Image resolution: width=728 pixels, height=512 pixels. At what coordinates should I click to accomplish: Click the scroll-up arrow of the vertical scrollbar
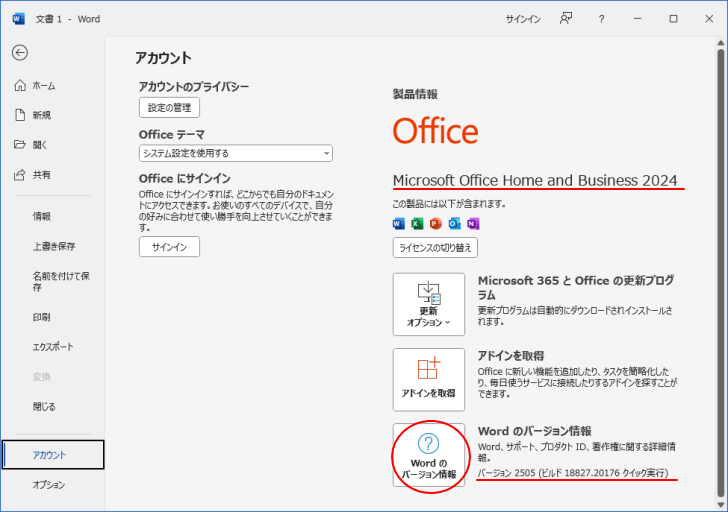click(x=721, y=43)
